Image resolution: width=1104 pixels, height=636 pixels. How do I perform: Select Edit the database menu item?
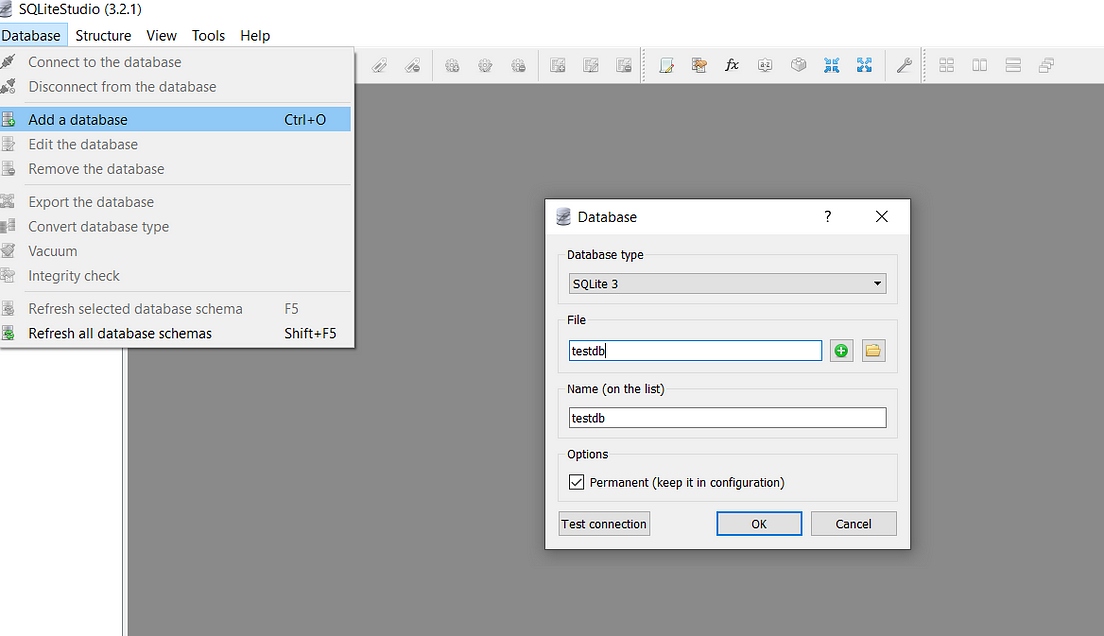[175, 144]
